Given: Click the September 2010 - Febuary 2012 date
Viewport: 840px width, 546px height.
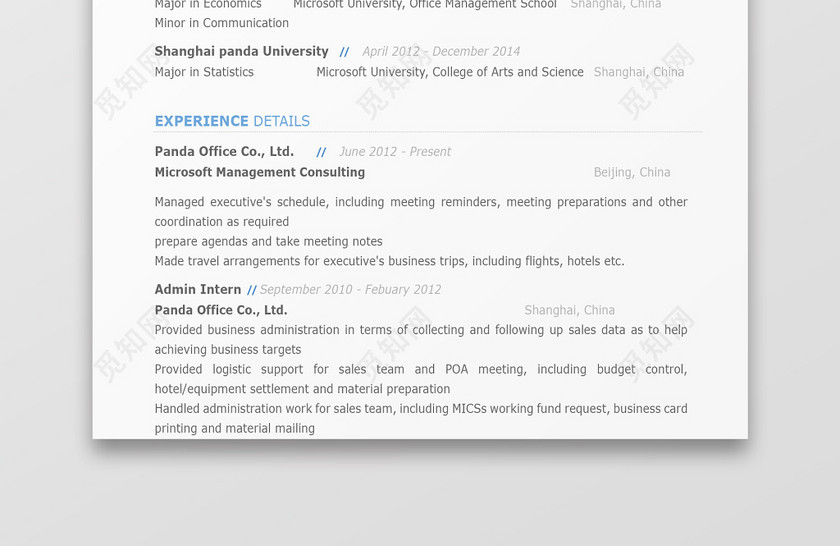Looking at the screenshot, I should pyautogui.click(x=350, y=290).
